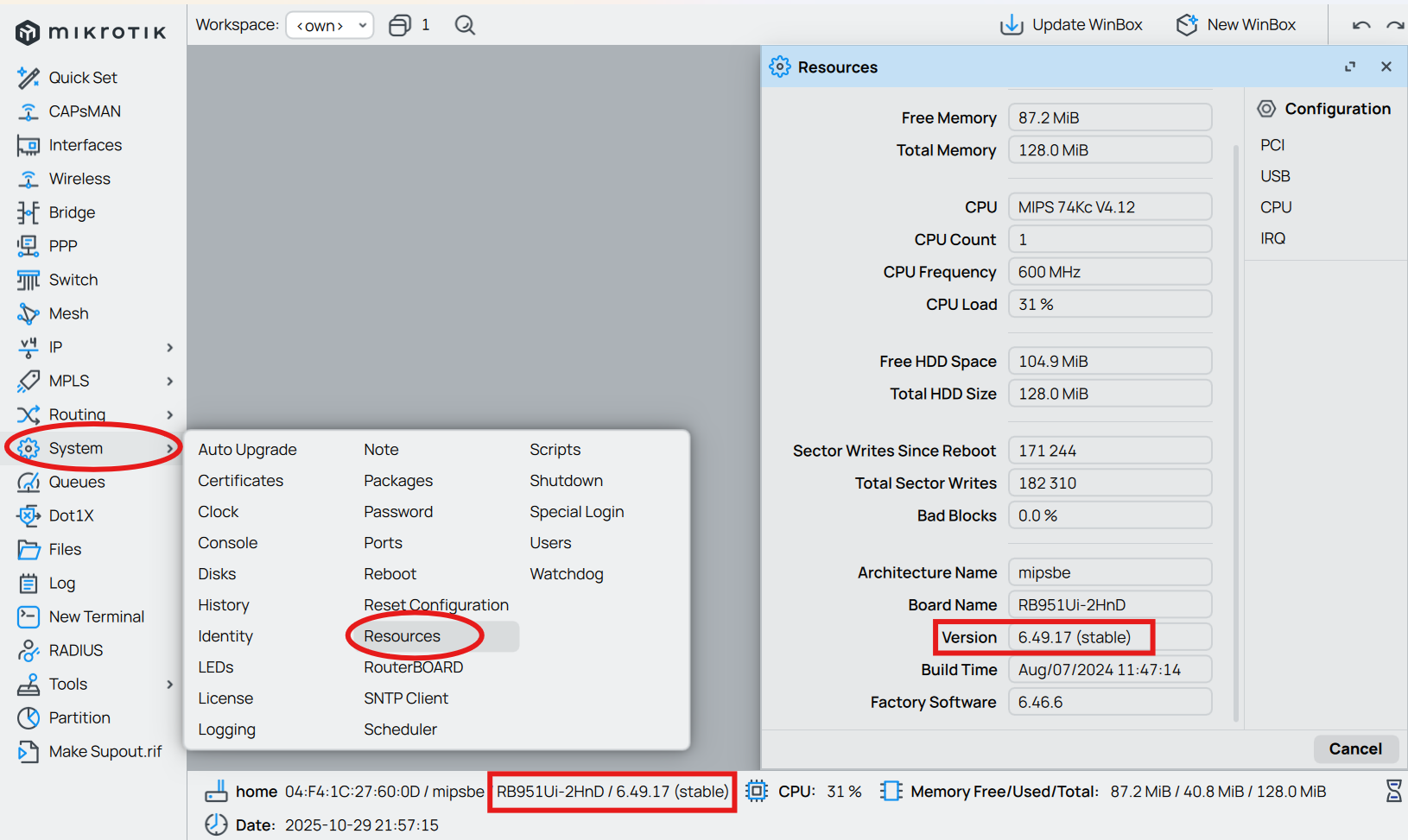Click the Quick Set wand icon
Image resolution: width=1408 pixels, height=840 pixels.
click(x=29, y=78)
